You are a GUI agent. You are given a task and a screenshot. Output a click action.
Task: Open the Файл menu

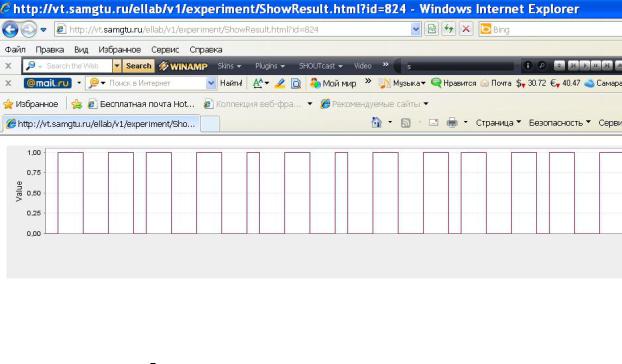tap(15, 50)
